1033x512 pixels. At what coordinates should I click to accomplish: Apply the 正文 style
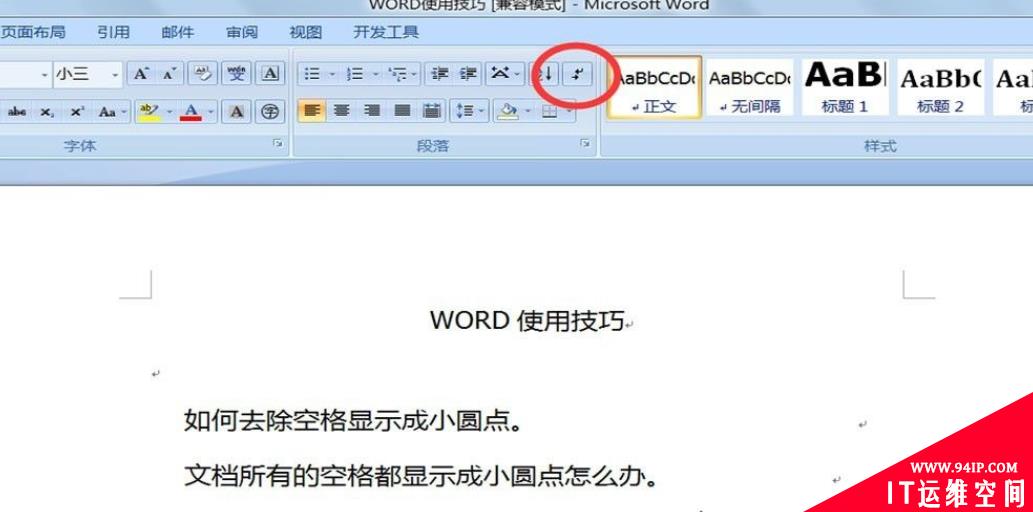pos(654,87)
